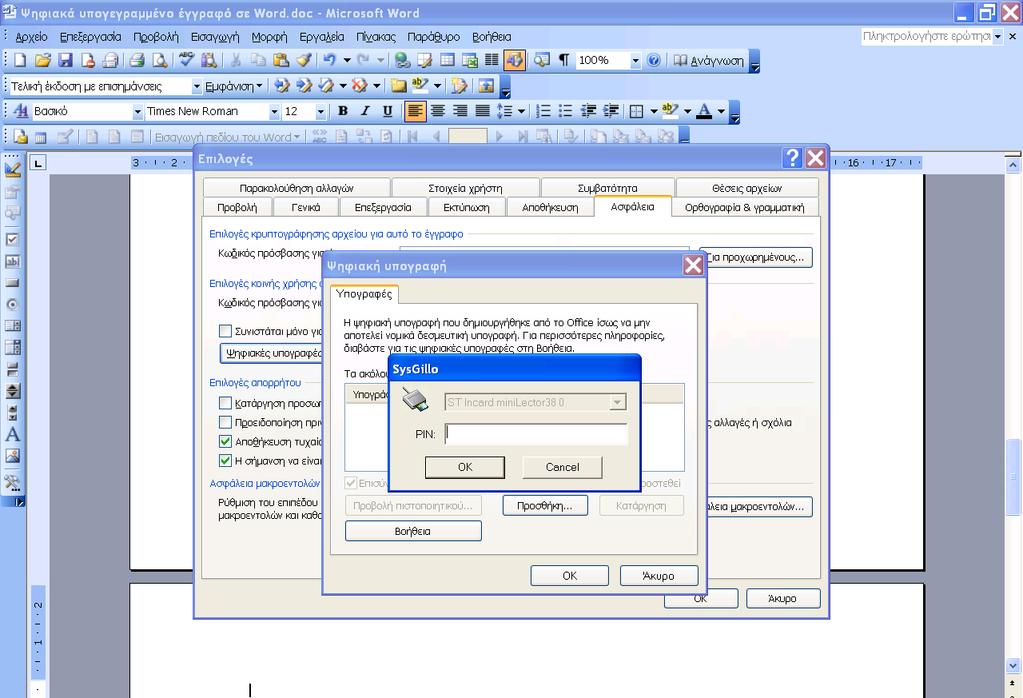Click the Ψηφιακές υπογραφές button
Viewport: 1023px width, 698px height.
pyautogui.click(x=271, y=354)
